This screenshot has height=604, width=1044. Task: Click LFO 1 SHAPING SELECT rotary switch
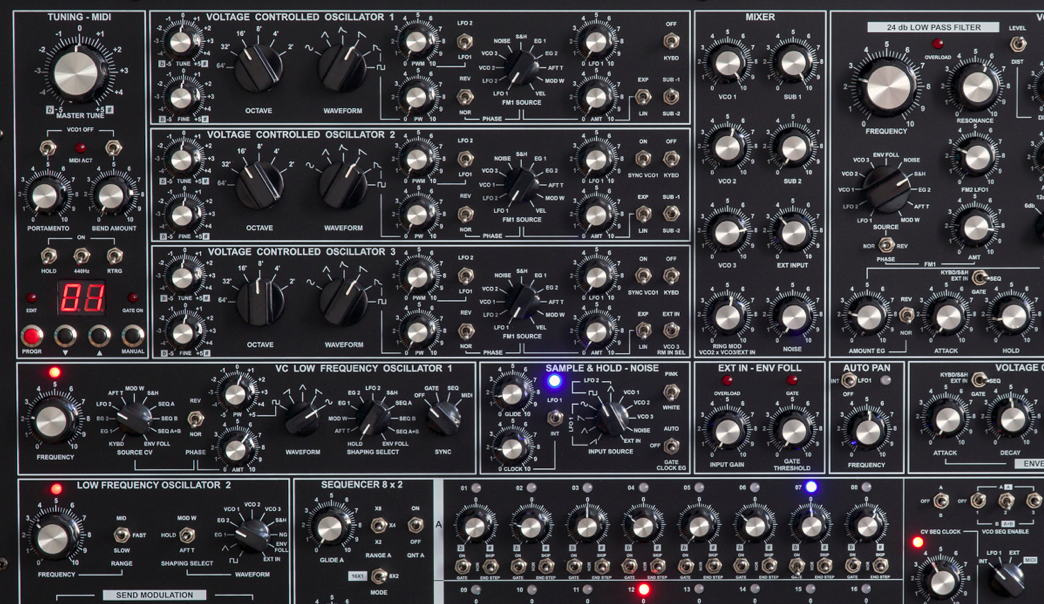click(372, 418)
